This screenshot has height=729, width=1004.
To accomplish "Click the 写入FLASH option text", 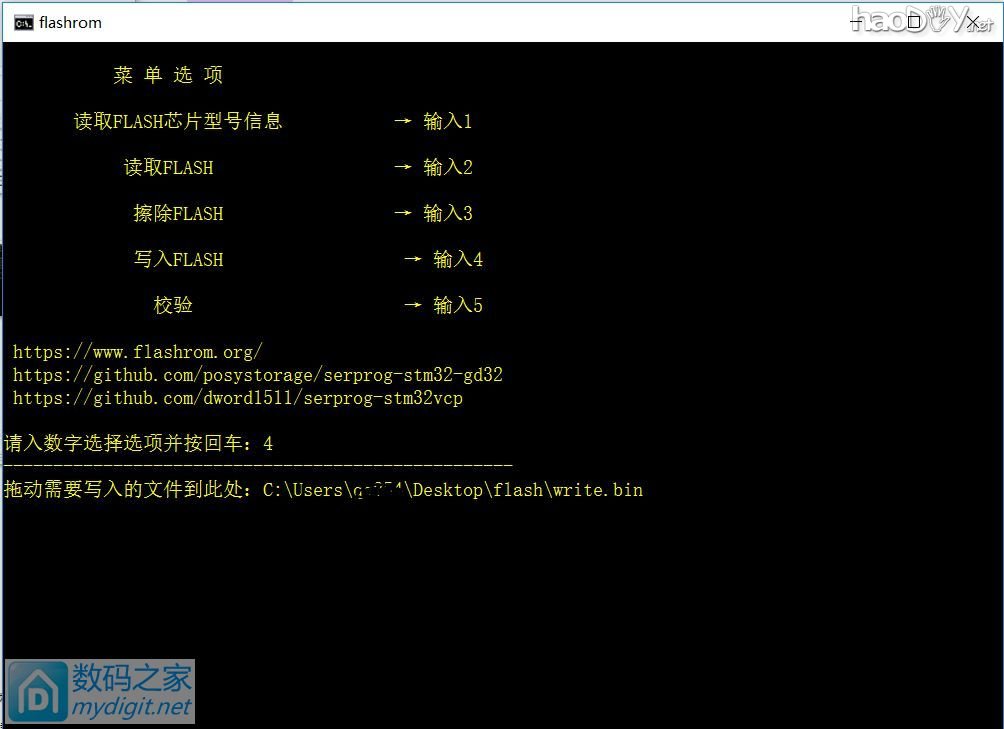I will [x=178, y=259].
